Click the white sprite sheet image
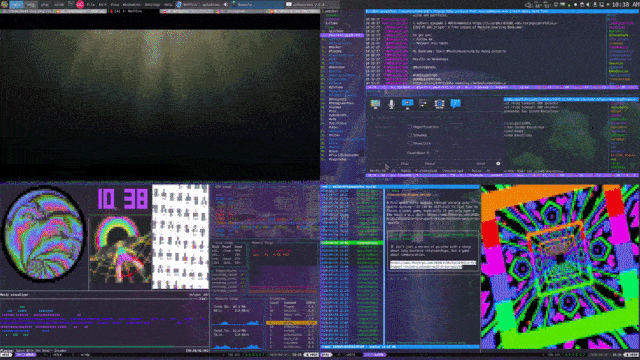 click(180, 237)
